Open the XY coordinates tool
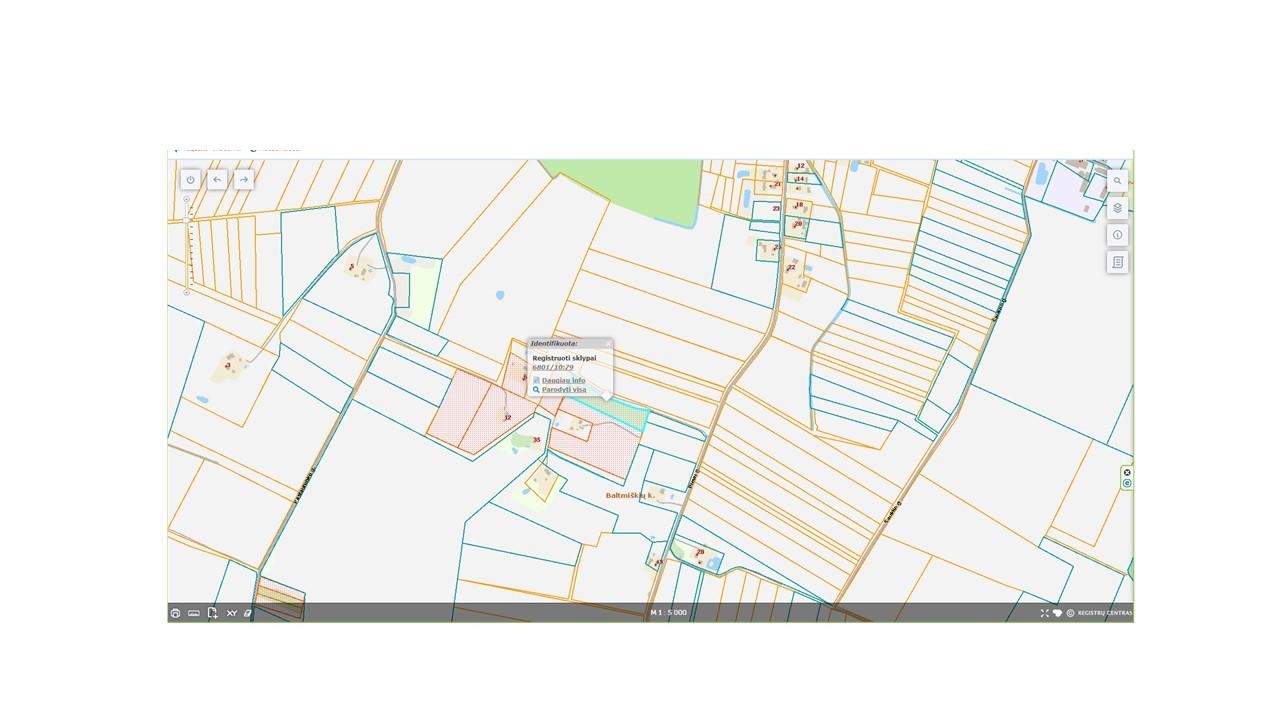The image size is (1280, 720). click(x=231, y=613)
